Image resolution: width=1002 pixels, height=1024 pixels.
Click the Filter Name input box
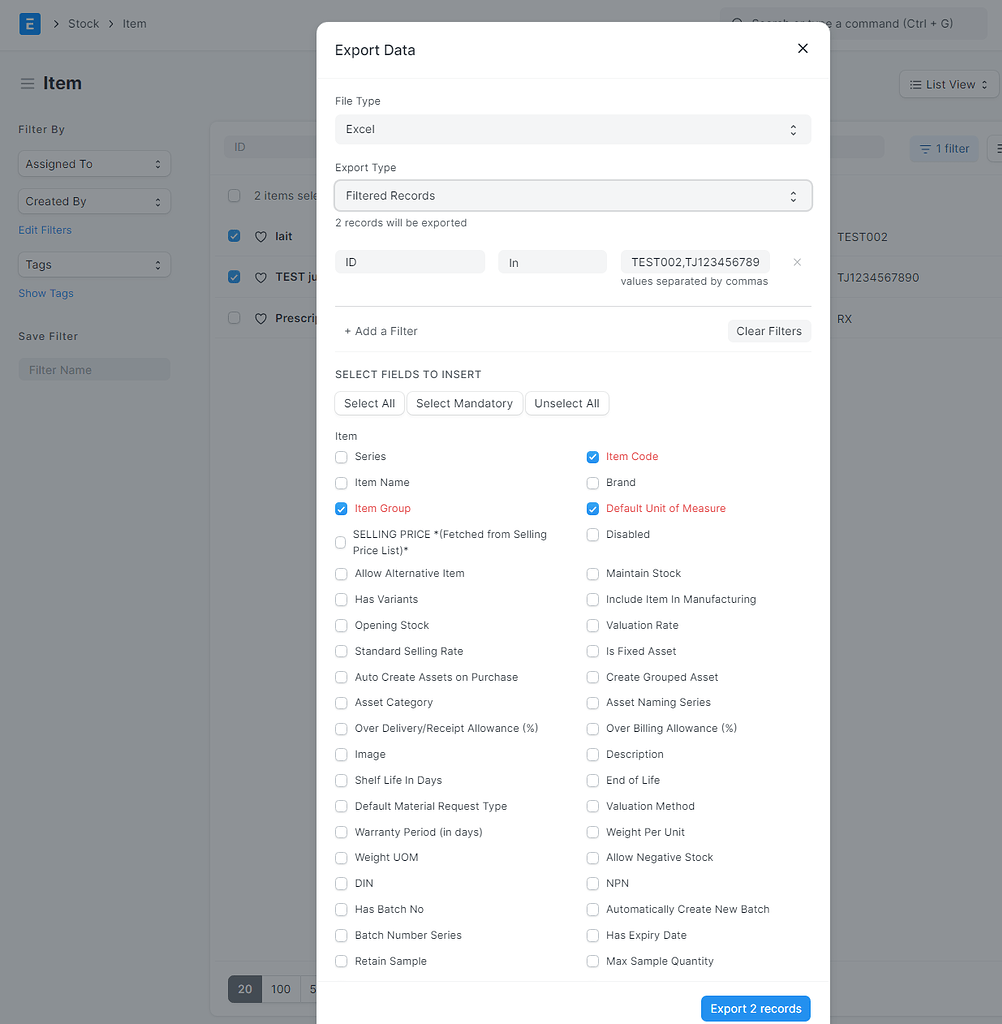94,369
